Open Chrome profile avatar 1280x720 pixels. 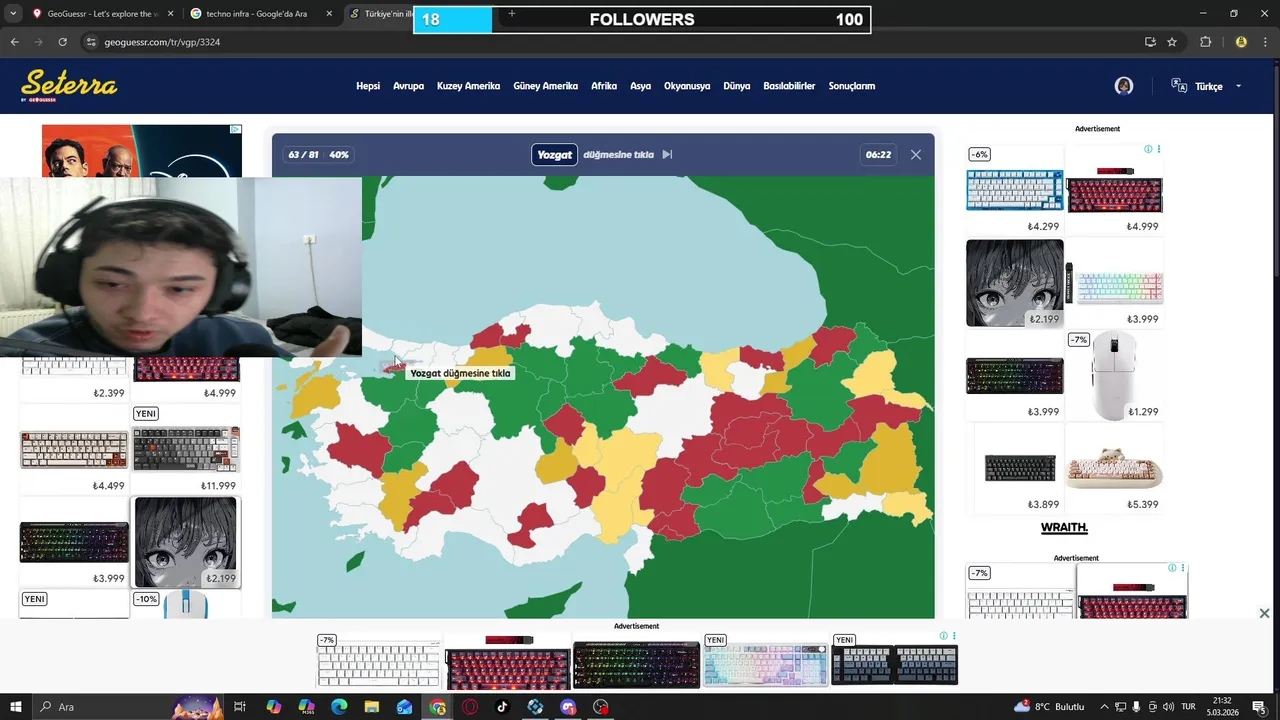[x=1241, y=42]
